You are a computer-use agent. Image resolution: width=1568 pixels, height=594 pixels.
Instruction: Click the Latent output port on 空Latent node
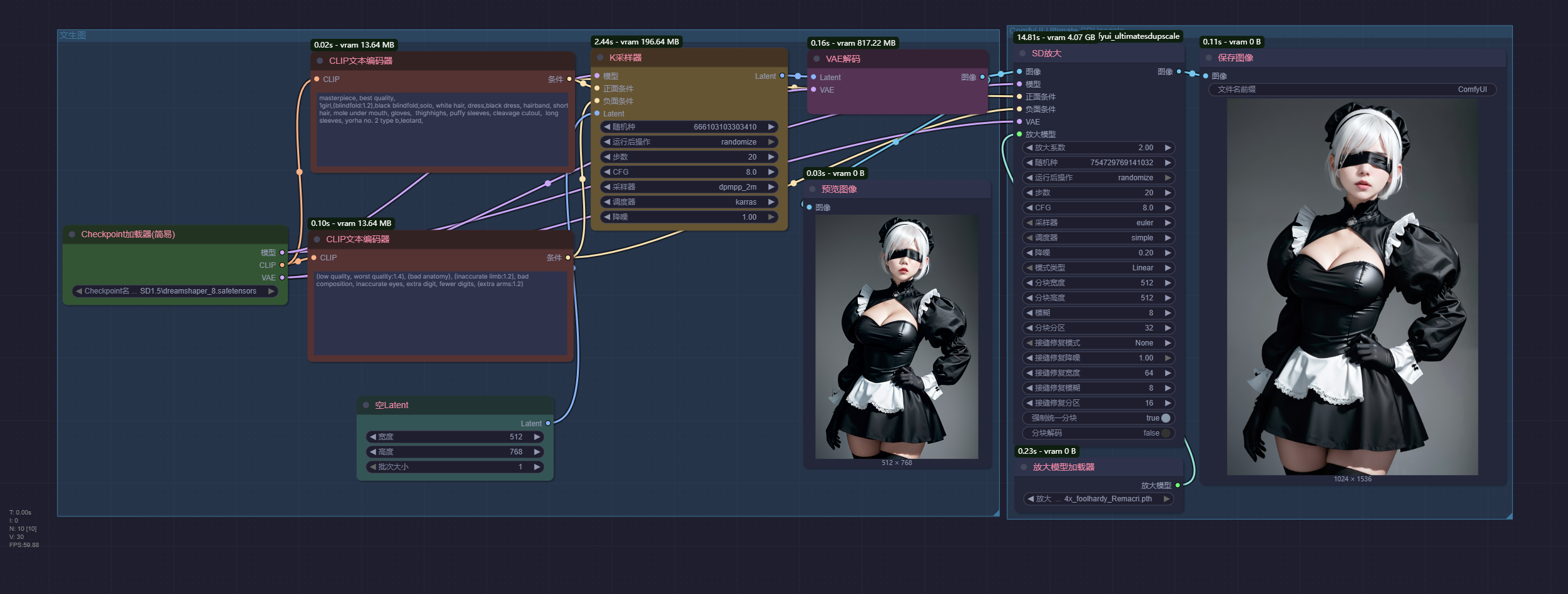(548, 424)
